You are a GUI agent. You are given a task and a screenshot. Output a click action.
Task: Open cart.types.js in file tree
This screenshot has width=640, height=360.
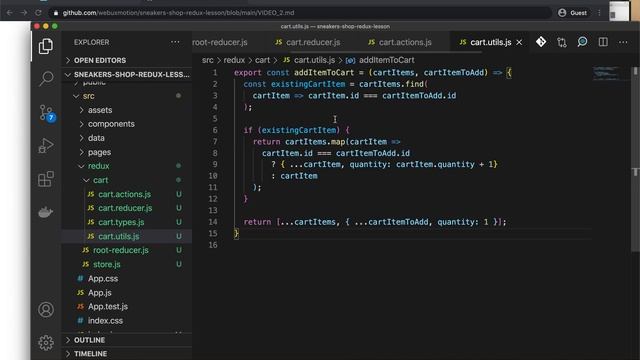pyautogui.click(x=127, y=222)
